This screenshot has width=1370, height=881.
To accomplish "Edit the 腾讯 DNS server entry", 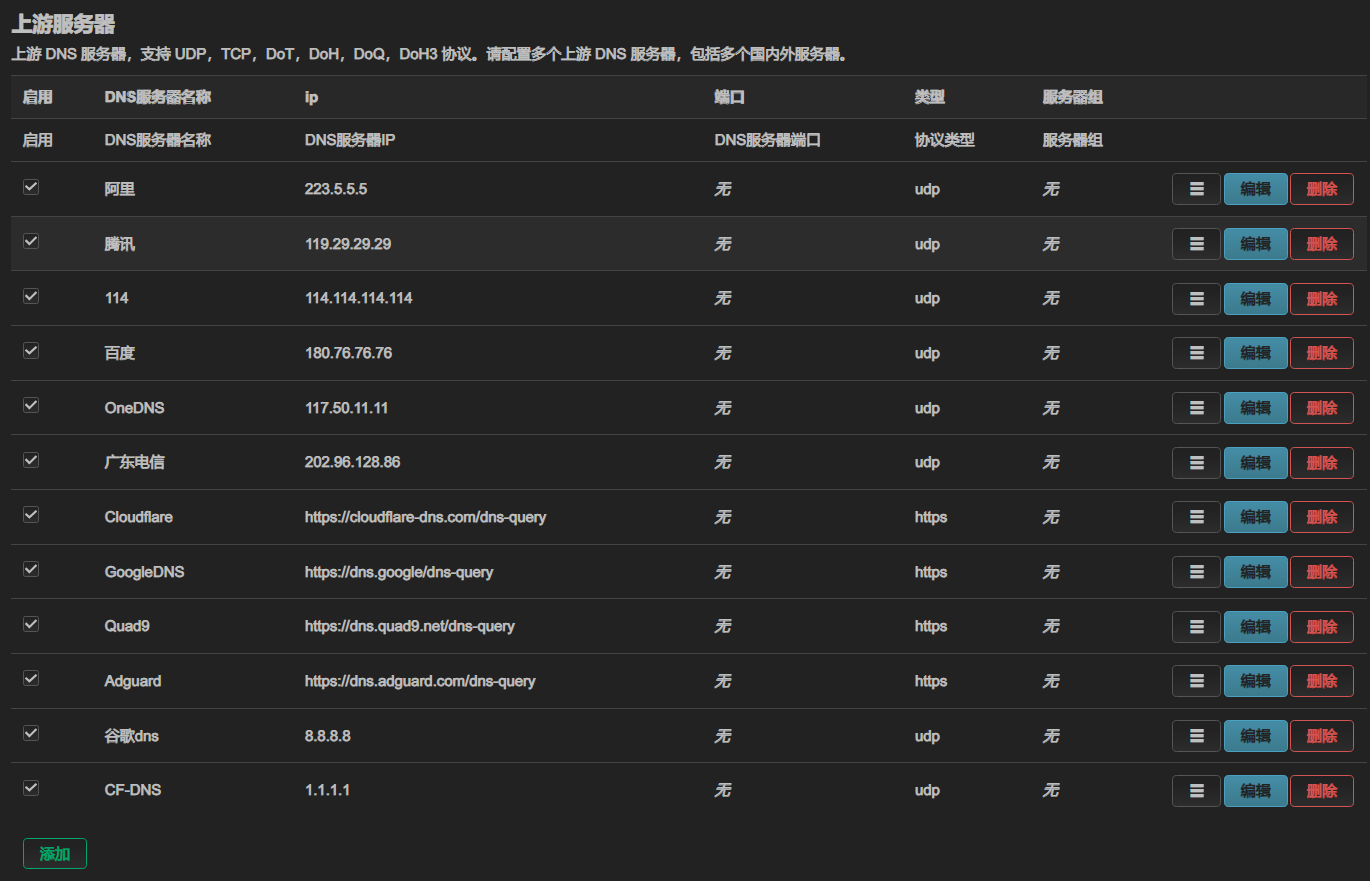I will (x=1255, y=244).
